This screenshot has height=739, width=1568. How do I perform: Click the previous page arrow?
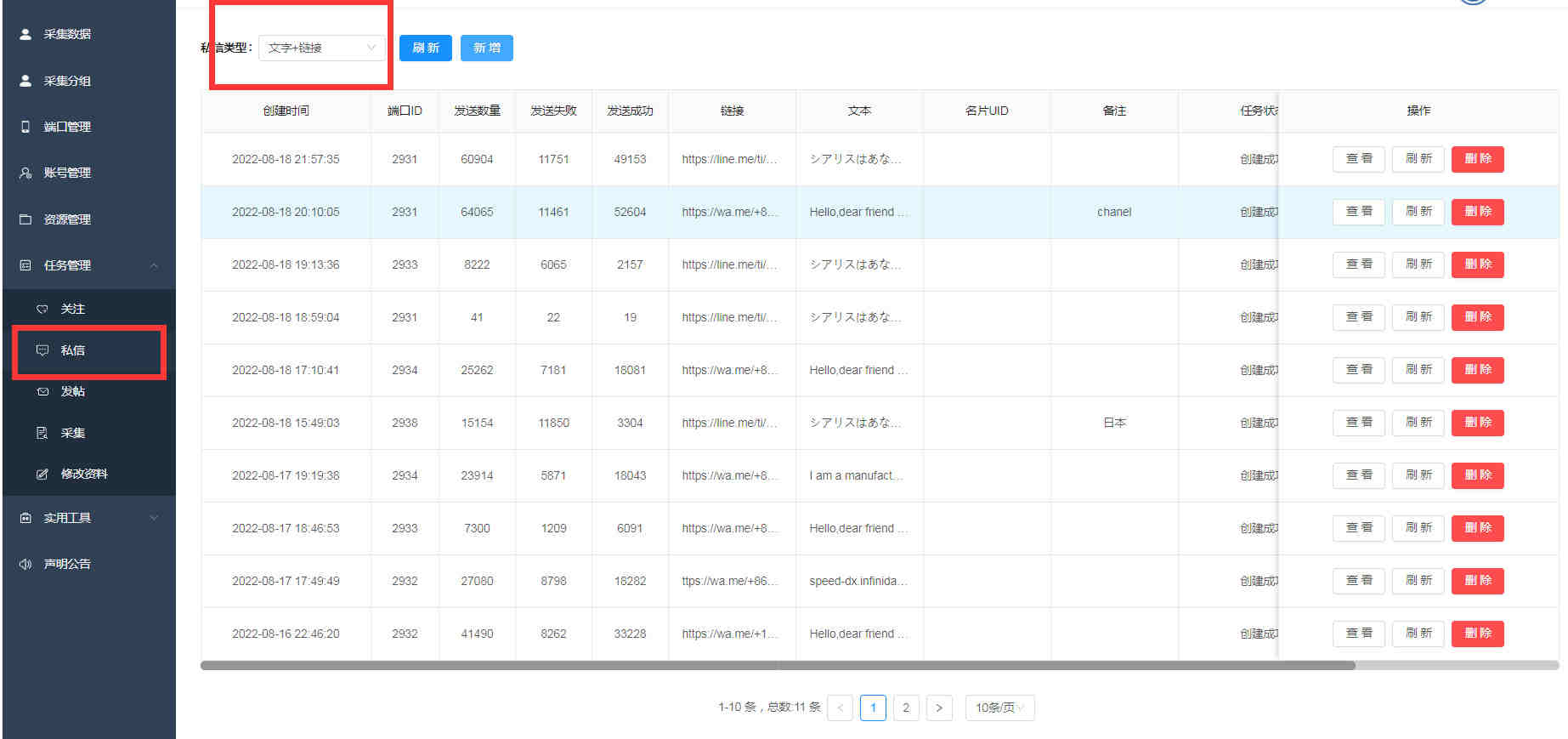point(840,708)
